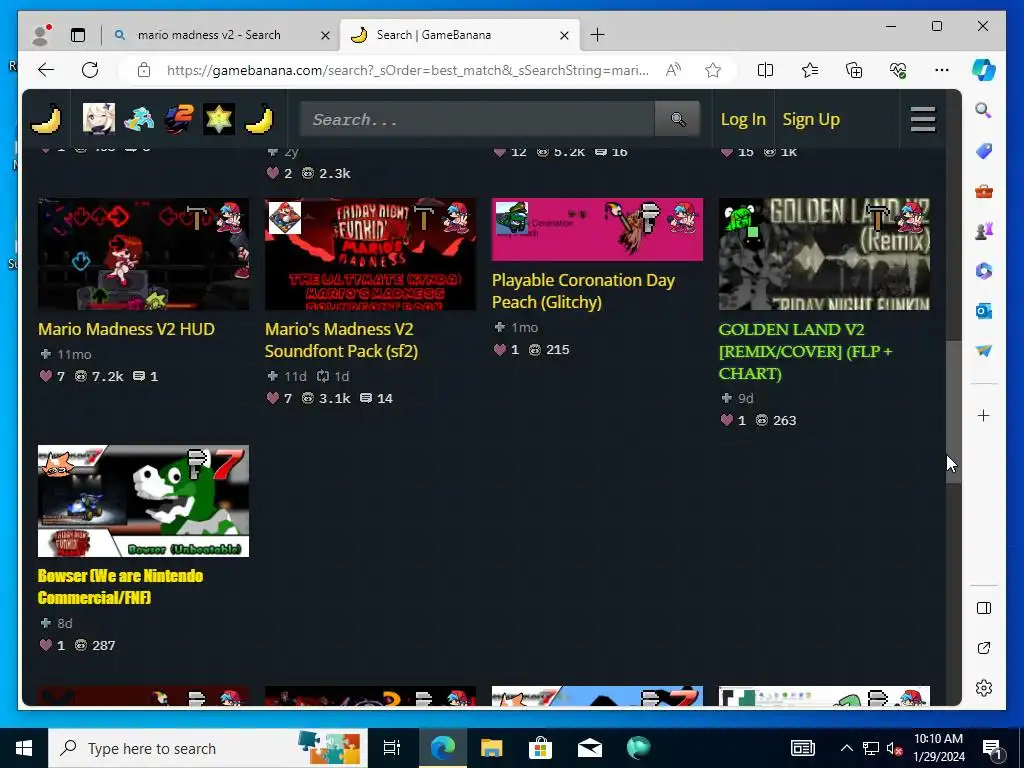Open File Explorer from the taskbar

click(491, 748)
